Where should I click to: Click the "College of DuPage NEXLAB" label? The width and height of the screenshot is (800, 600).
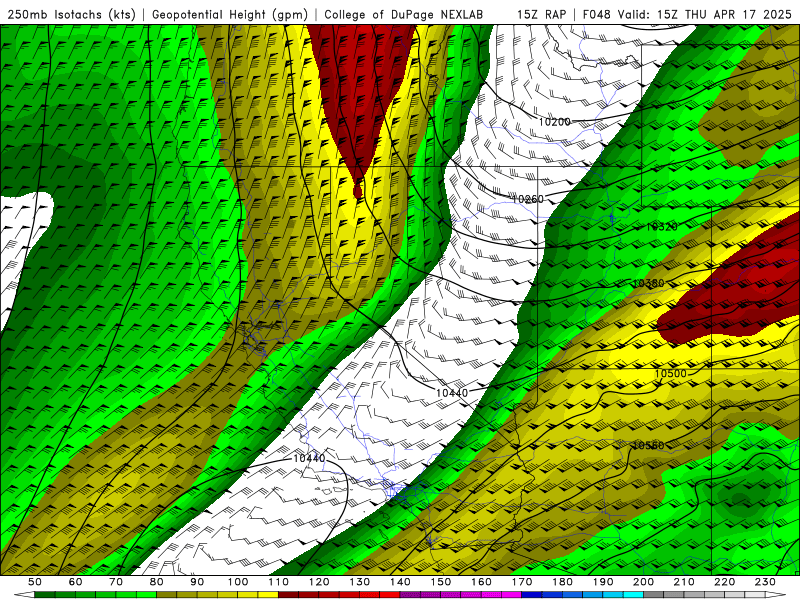(x=404, y=14)
